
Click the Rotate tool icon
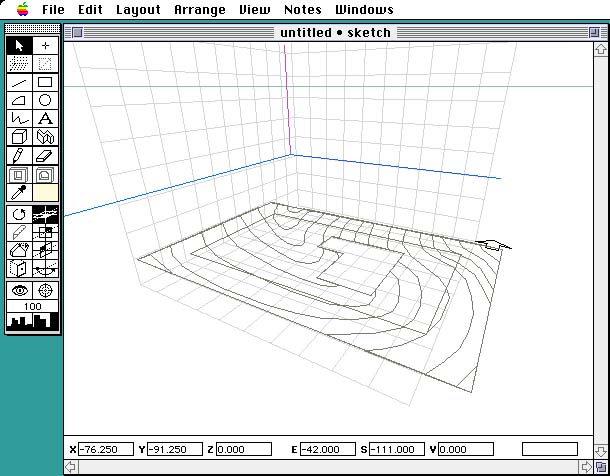click(19, 214)
